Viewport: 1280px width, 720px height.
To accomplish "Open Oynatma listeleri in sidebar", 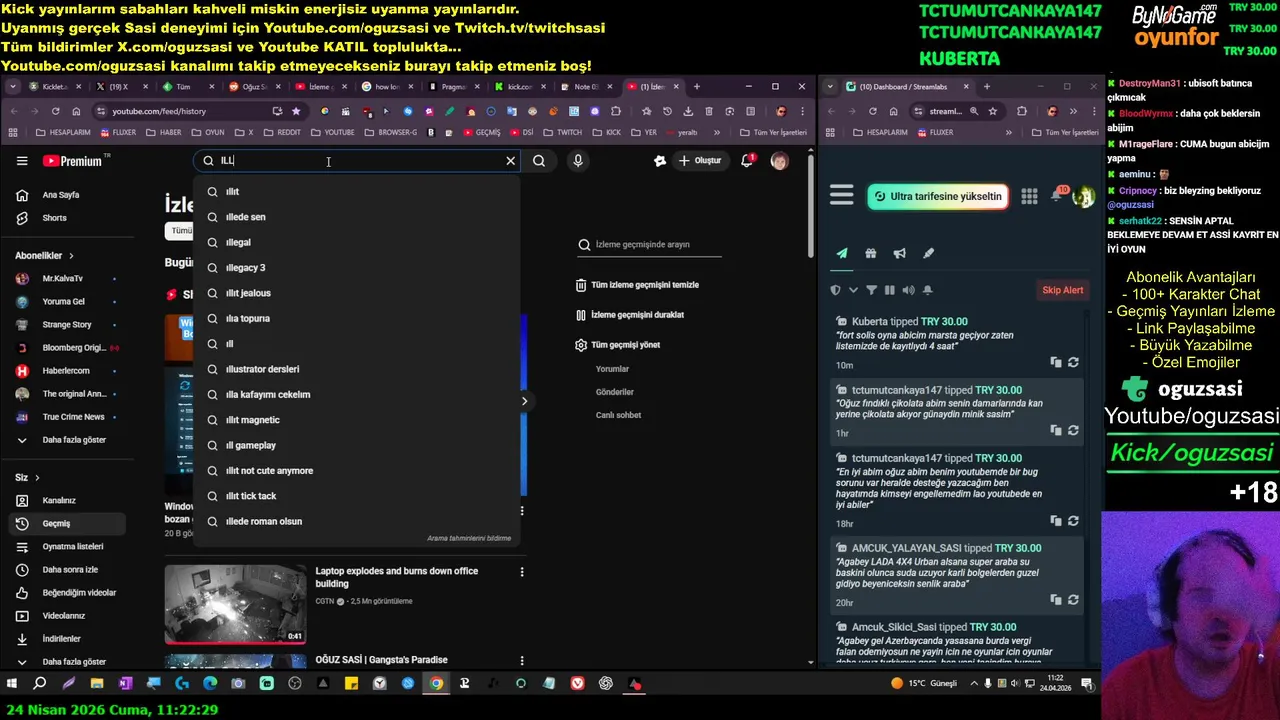I will point(65,546).
